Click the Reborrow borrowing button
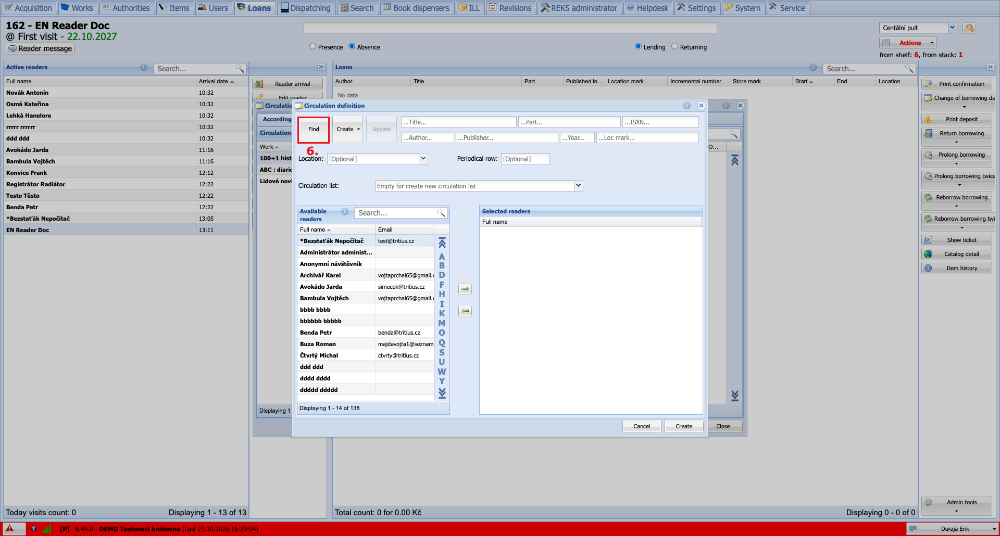The width and height of the screenshot is (1000, 536). pos(958,197)
